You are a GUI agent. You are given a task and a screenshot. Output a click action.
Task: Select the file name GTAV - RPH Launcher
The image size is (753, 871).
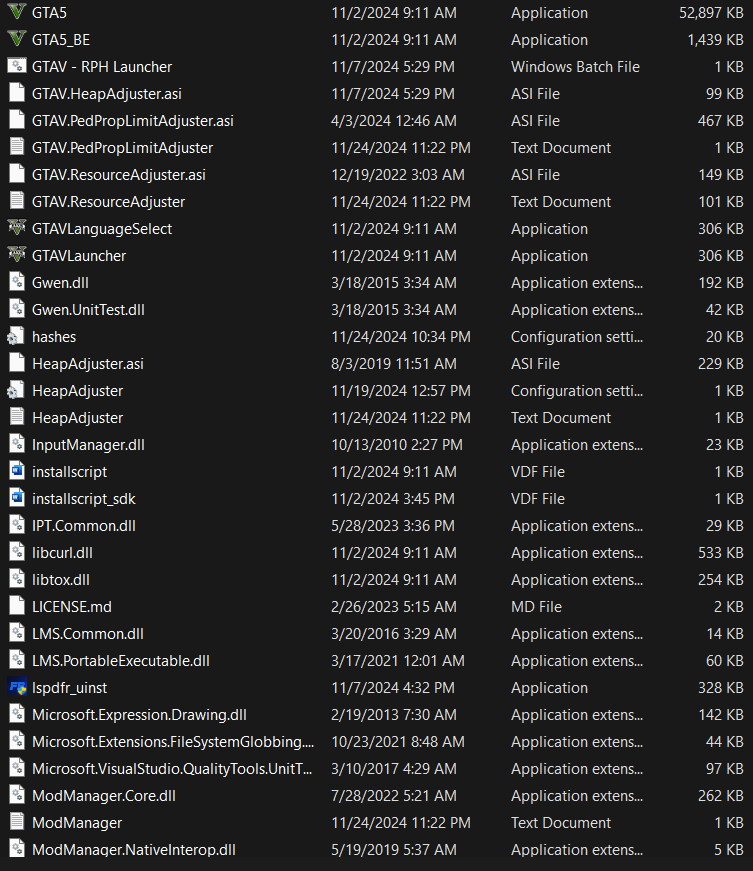tap(102, 67)
